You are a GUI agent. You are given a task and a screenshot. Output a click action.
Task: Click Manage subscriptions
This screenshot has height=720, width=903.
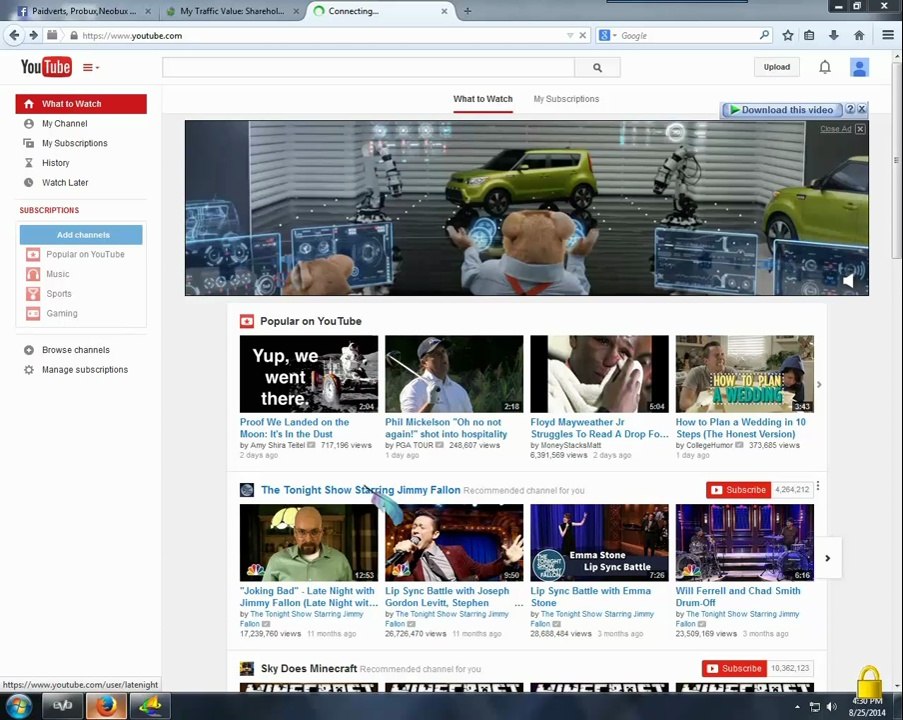[x=85, y=370]
